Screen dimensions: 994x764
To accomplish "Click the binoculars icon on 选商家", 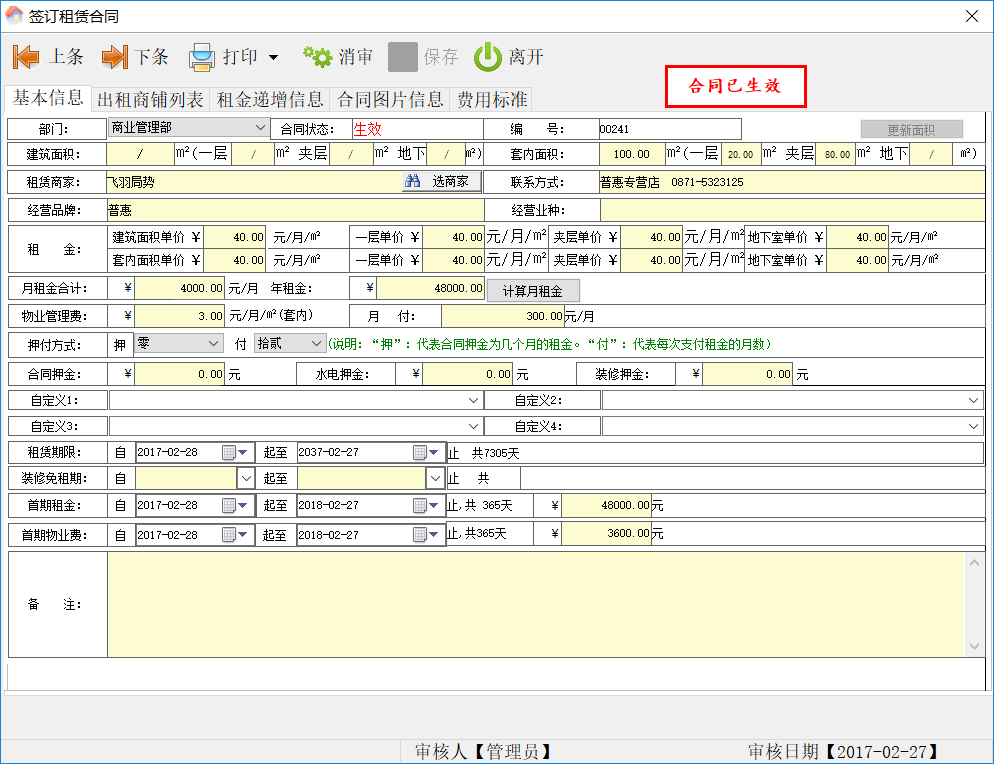I will coord(413,181).
